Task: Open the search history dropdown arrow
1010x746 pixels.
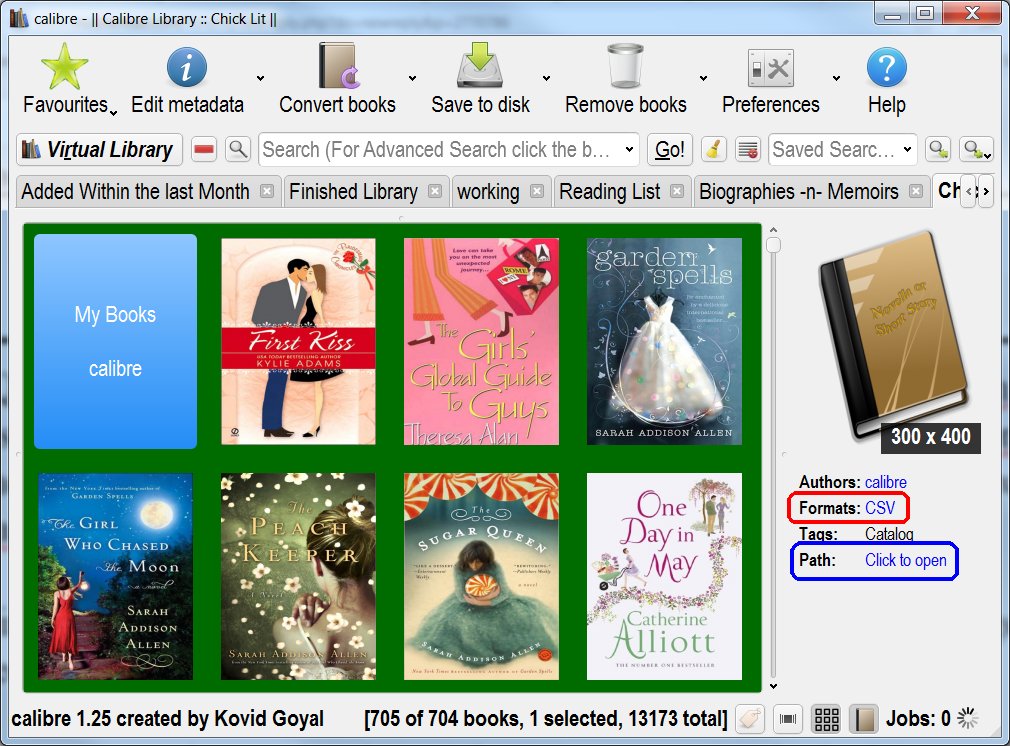Action: pos(629,149)
